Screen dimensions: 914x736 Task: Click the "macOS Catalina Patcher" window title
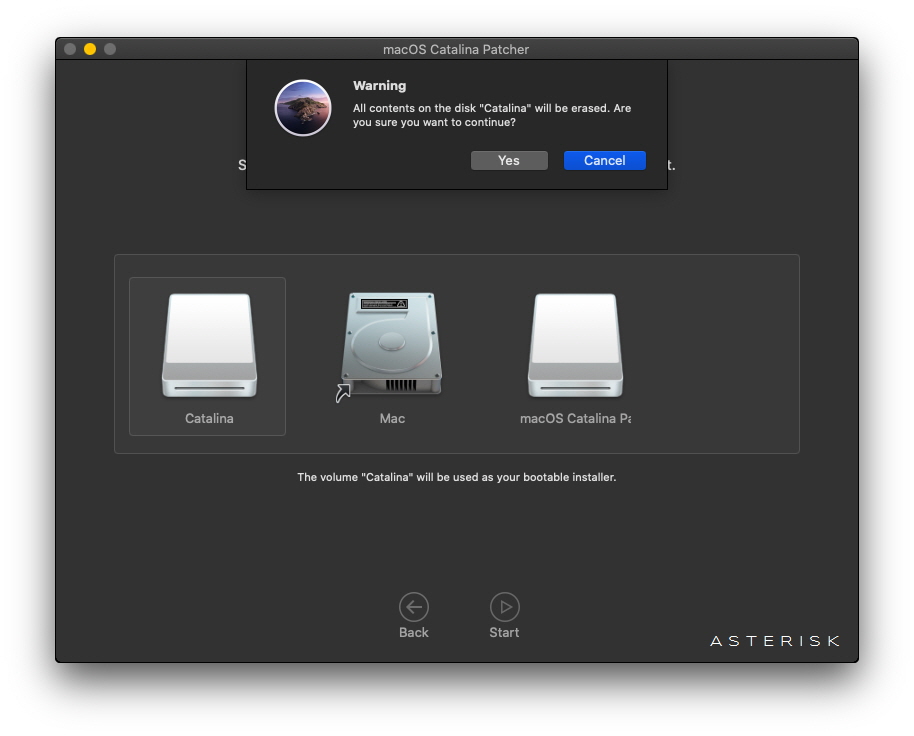(456, 50)
